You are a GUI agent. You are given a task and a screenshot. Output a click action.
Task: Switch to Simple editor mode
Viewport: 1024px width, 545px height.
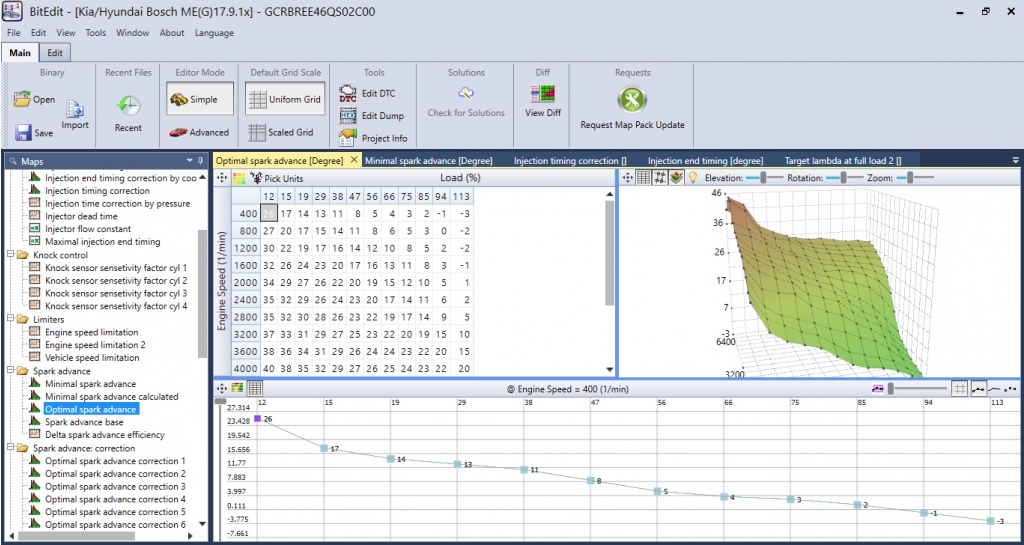point(200,99)
